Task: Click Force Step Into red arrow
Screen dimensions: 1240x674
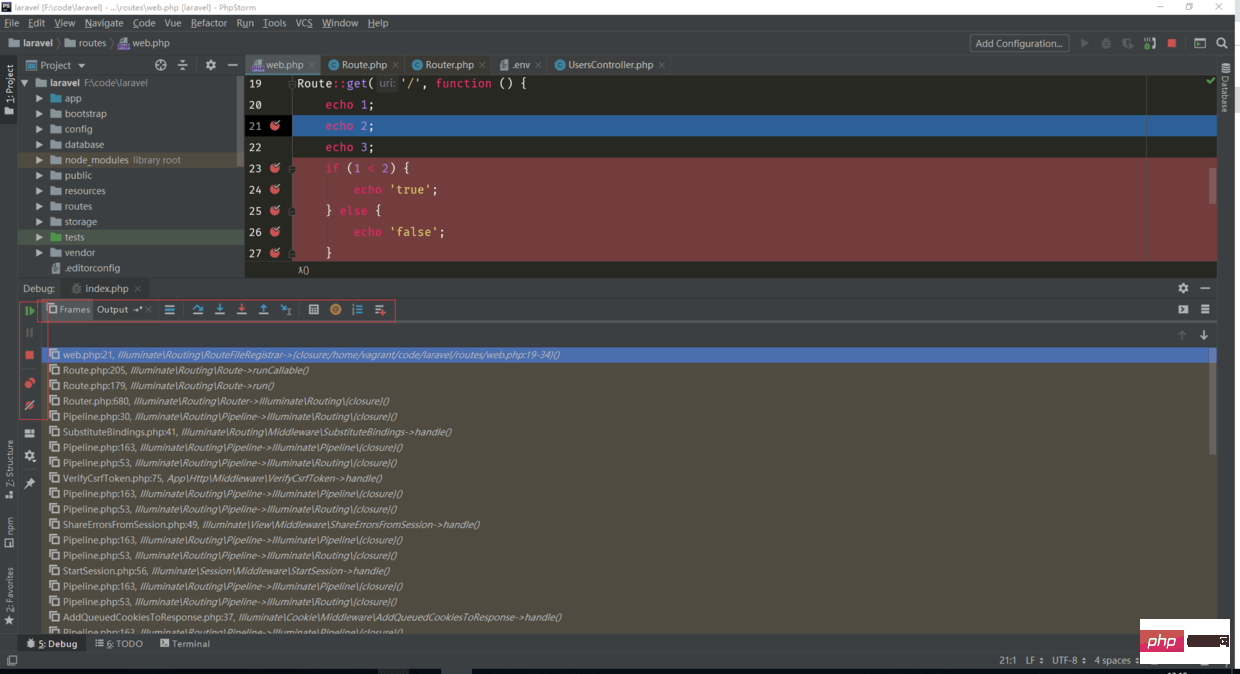Action: [242, 310]
